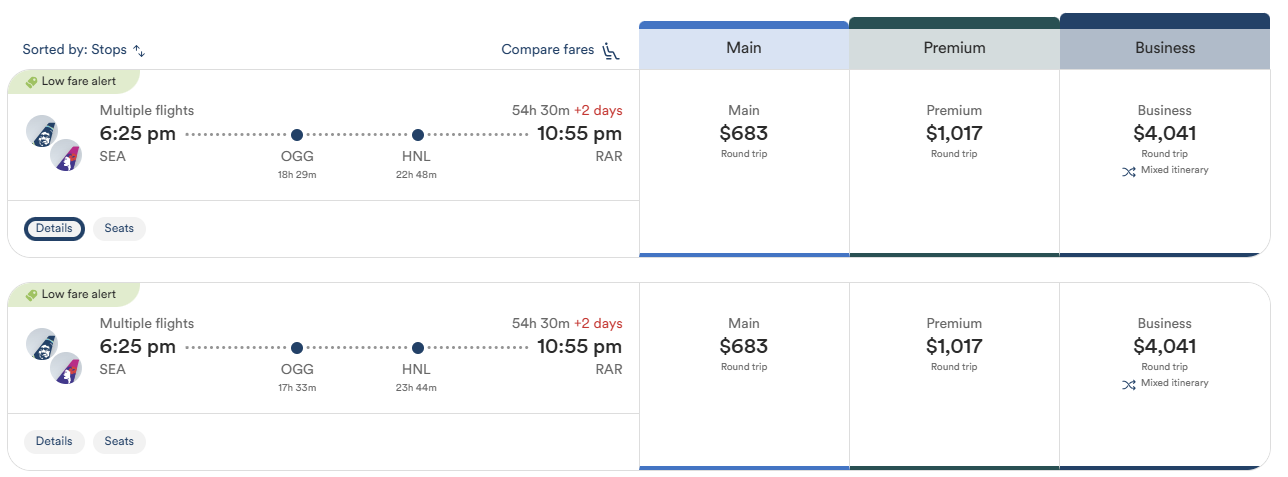Open Seats for the first flight
This screenshot has width=1288, height=477.
[119, 228]
